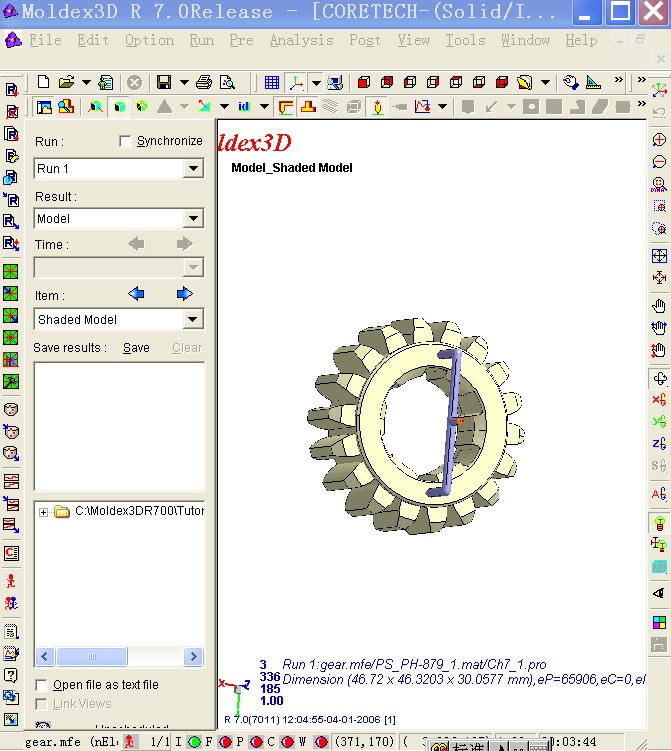Click the red 'C' report icon
Image resolution: width=671 pixels, height=751 pixels.
(11, 553)
